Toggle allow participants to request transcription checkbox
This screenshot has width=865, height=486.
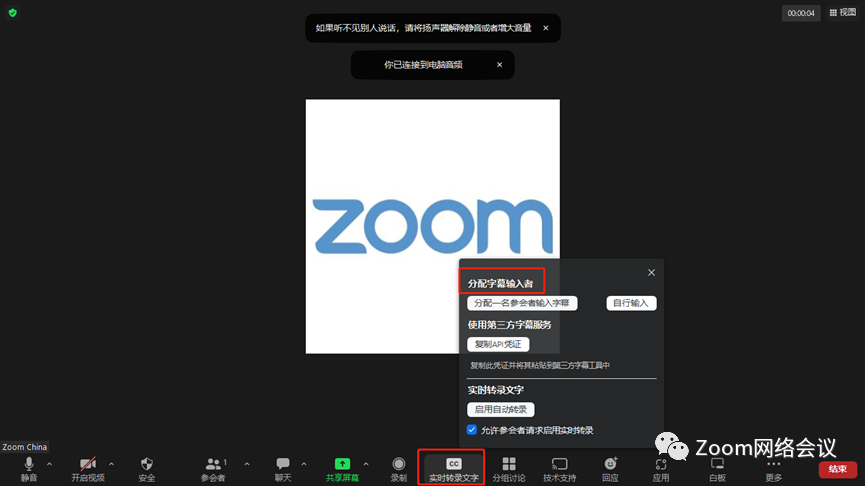coord(472,430)
